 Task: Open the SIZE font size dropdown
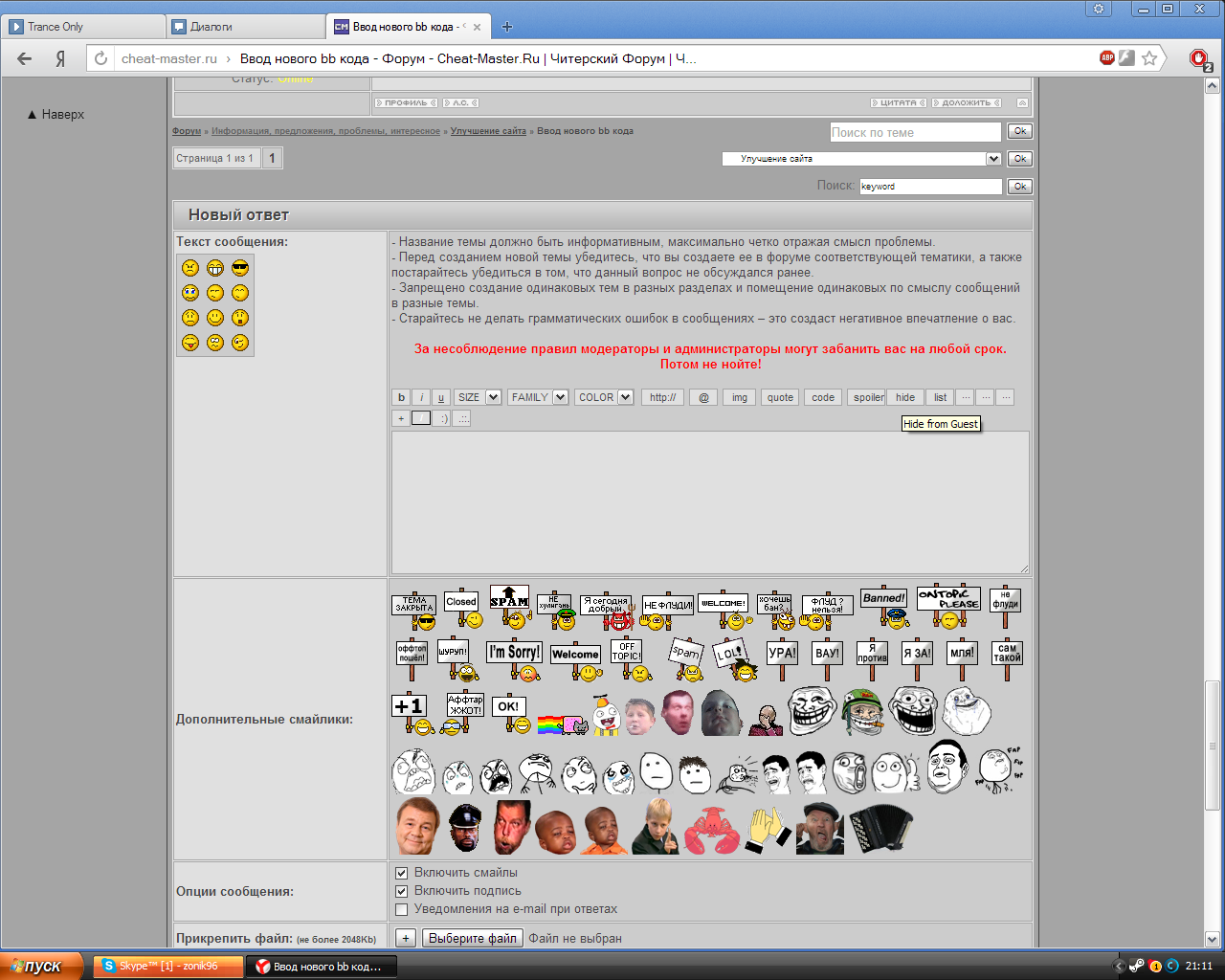coord(479,397)
